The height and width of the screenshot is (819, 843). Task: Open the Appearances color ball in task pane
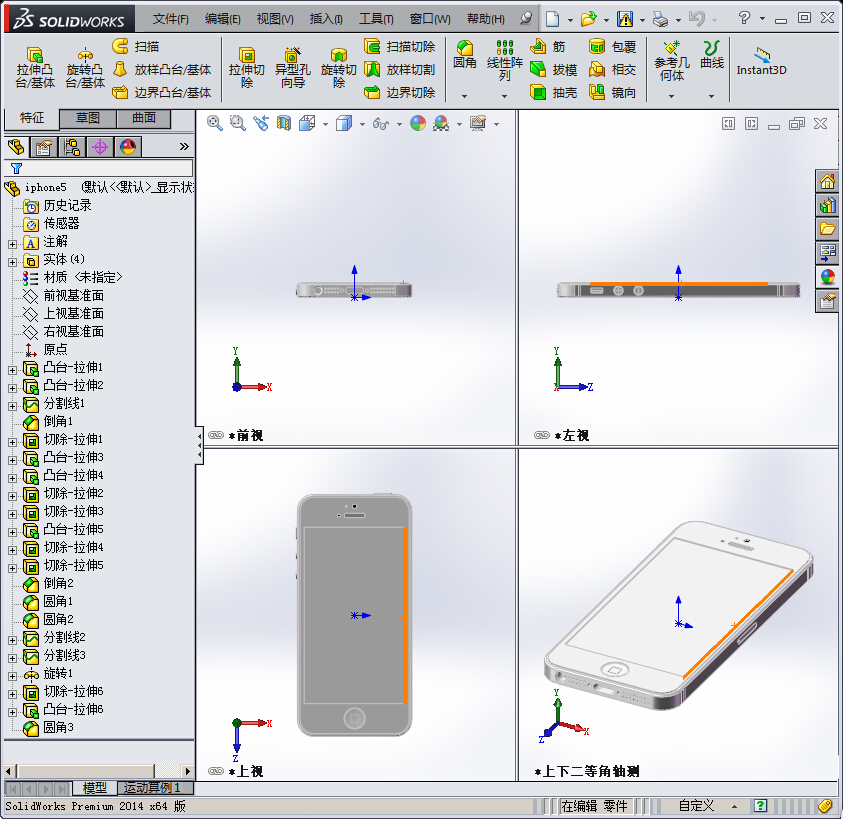[x=827, y=277]
